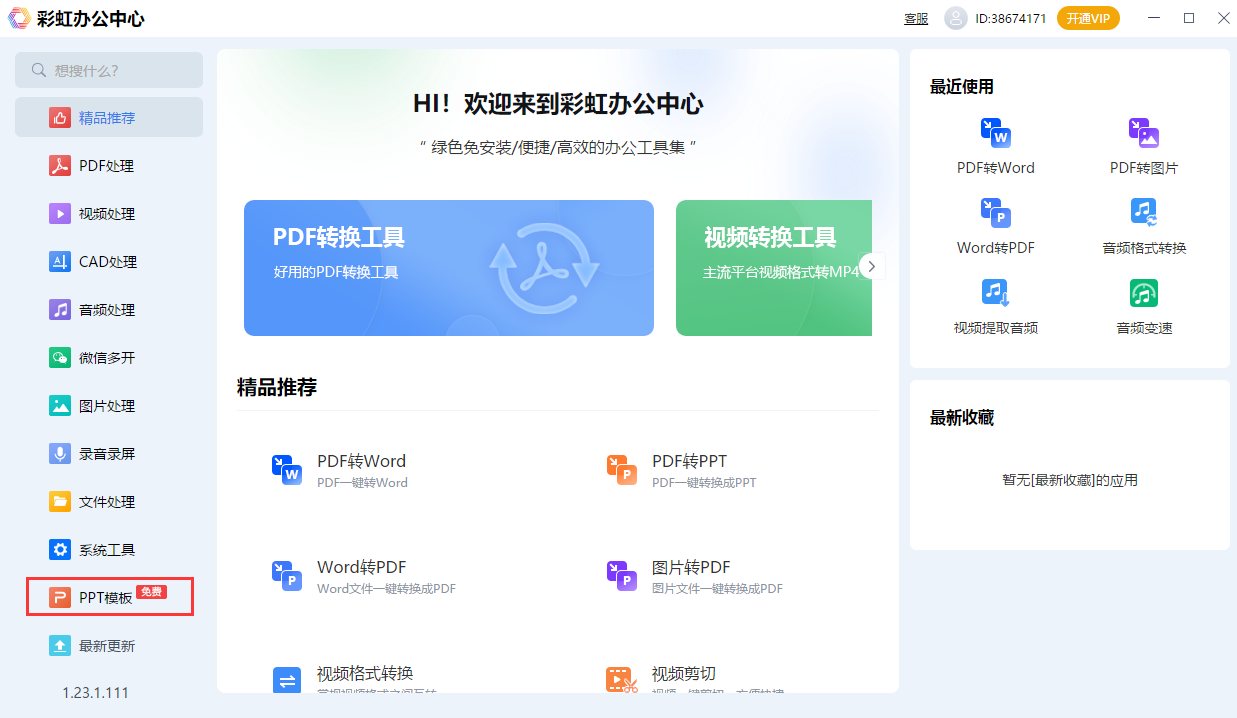The width and height of the screenshot is (1237, 718).
Task: Click the 暂无[最新收藏]的应用 message
Action: (1070, 480)
